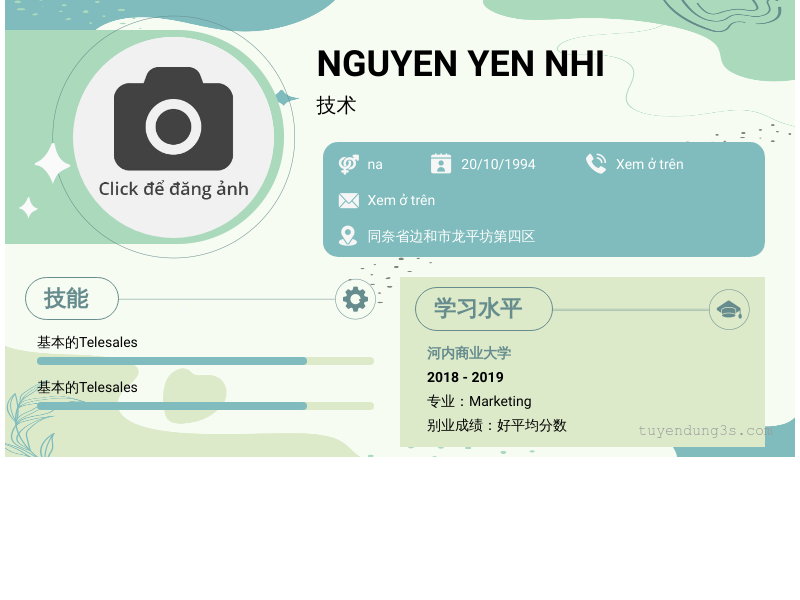800x600 pixels.
Task: Click the birthday calendar icon
Action: (441, 164)
